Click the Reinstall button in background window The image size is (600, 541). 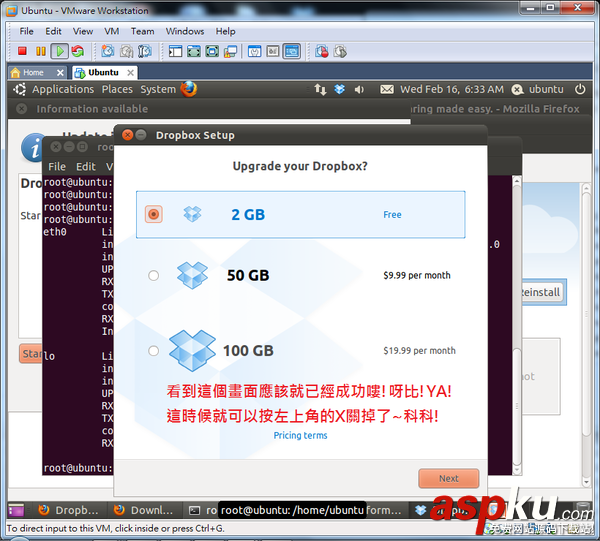click(542, 292)
